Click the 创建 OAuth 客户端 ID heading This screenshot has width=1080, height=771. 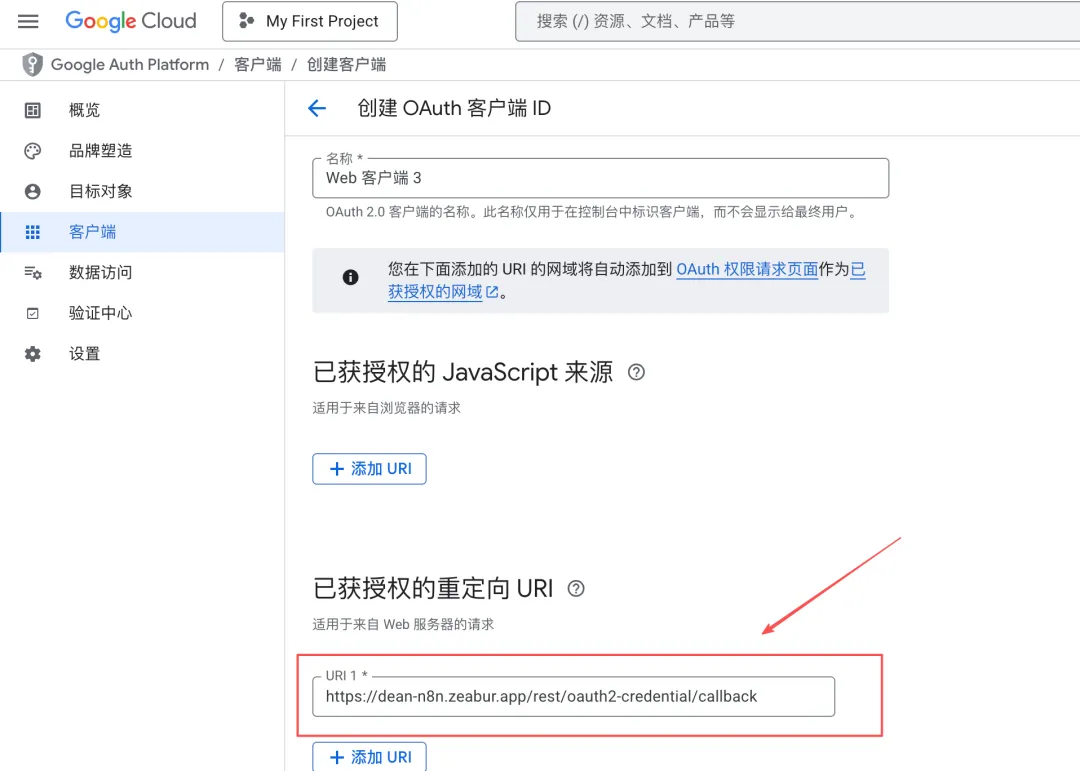coord(454,108)
